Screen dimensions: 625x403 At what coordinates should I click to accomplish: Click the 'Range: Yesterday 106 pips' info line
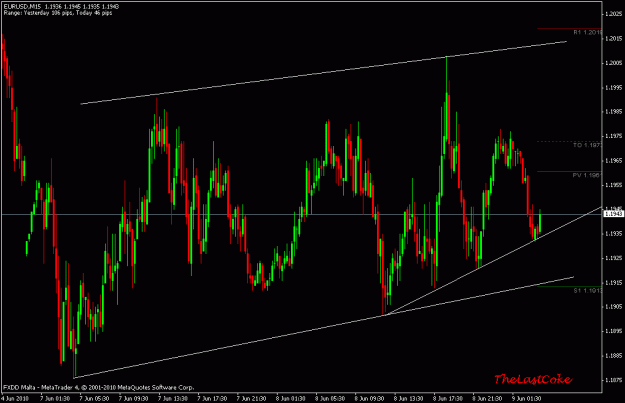tap(58, 13)
